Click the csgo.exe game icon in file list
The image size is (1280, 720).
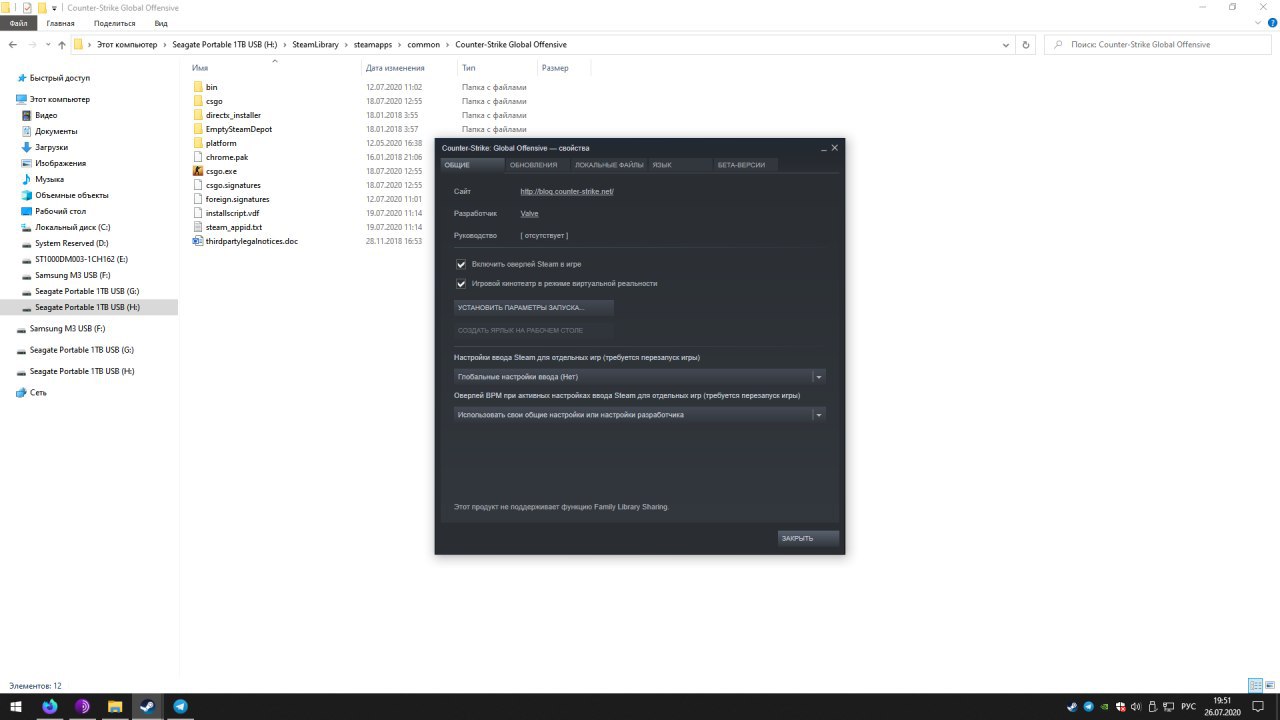click(x=198, y=171)
